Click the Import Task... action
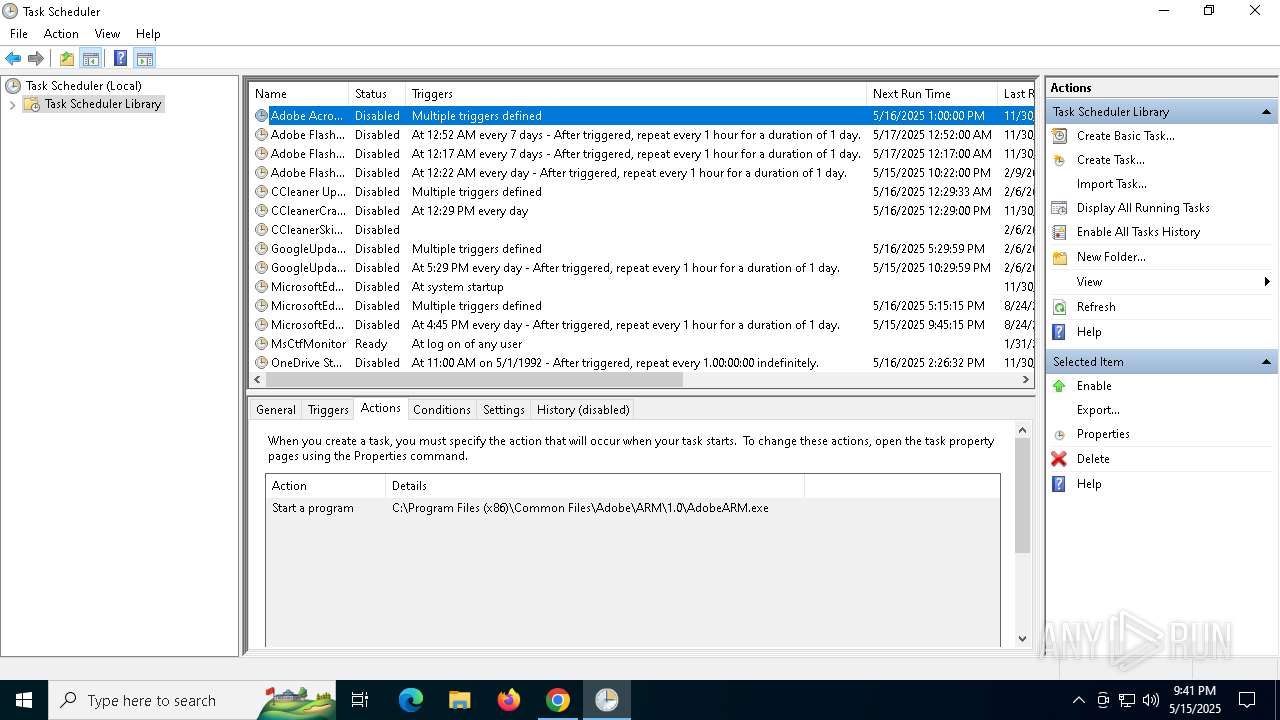 [1112, 184]
